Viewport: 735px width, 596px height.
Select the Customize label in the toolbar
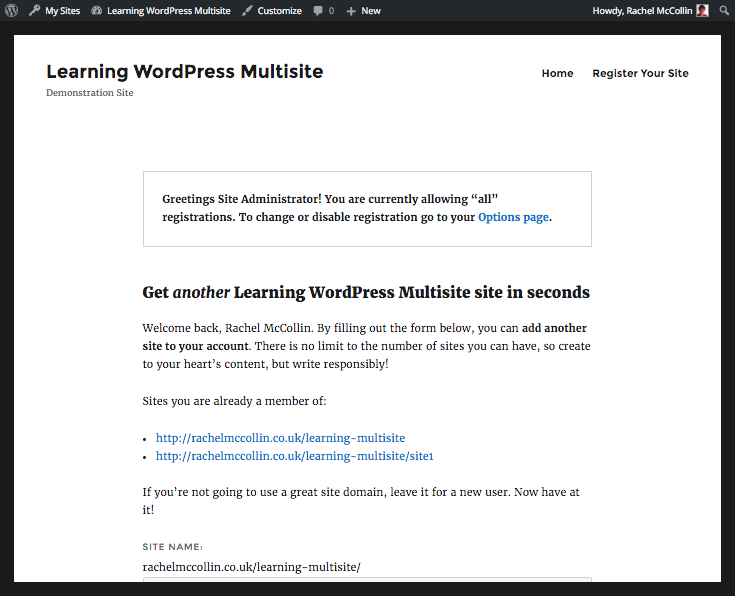pos(279,11)
